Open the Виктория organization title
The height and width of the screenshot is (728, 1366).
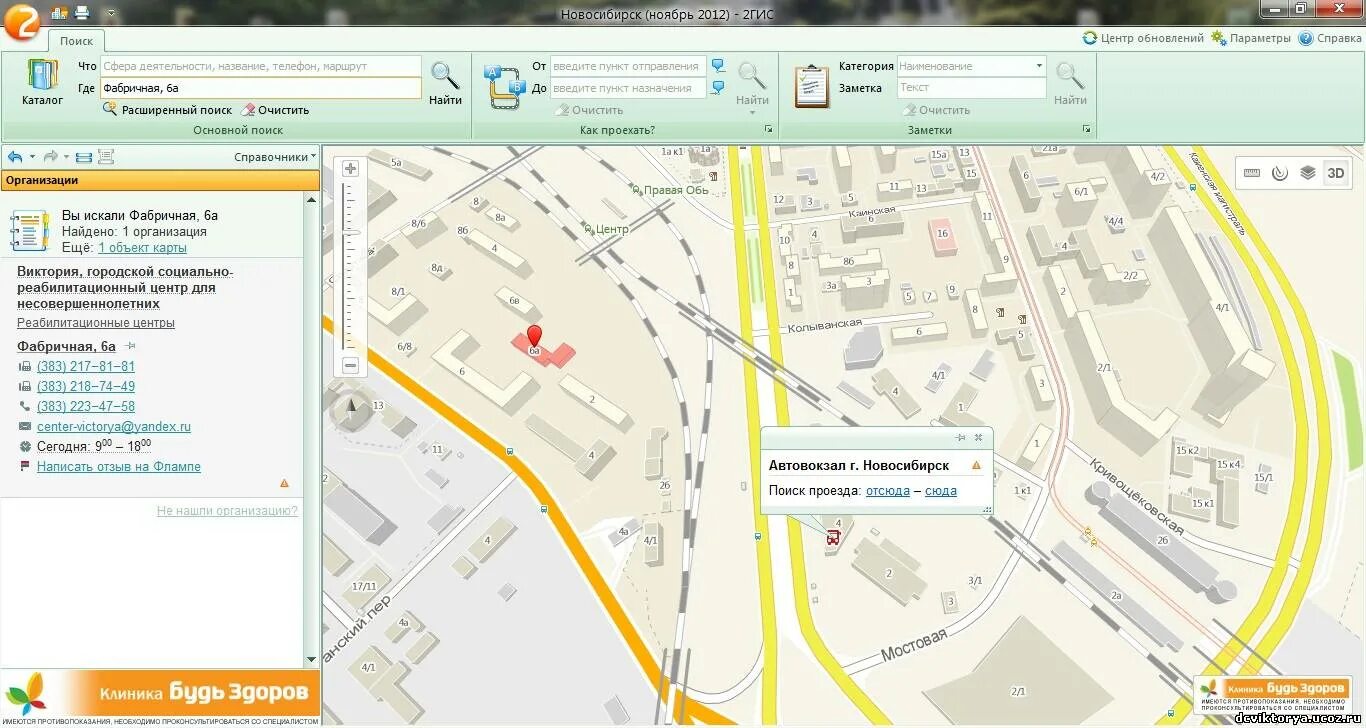tap(124, 287)
